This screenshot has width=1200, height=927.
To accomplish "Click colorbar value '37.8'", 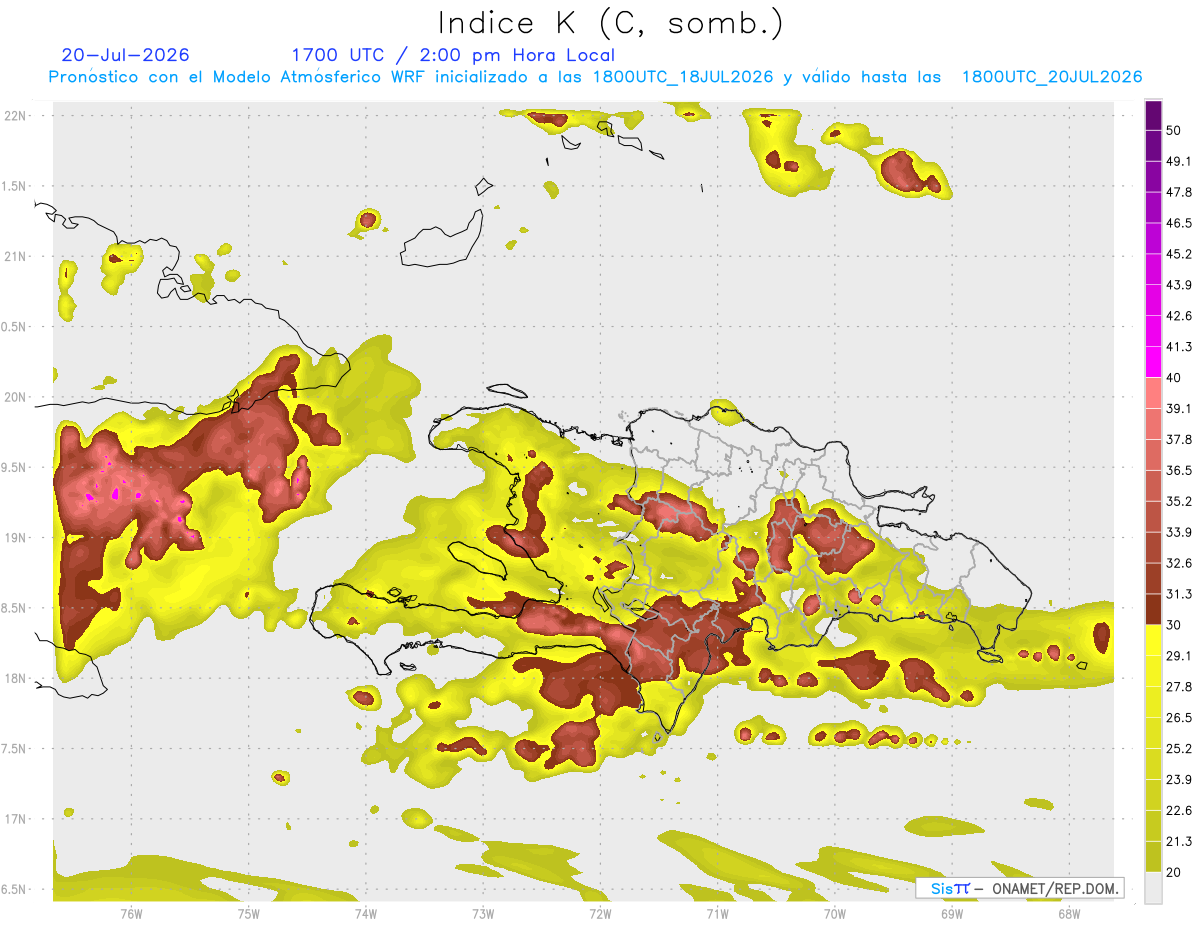I will point(1179,439).
